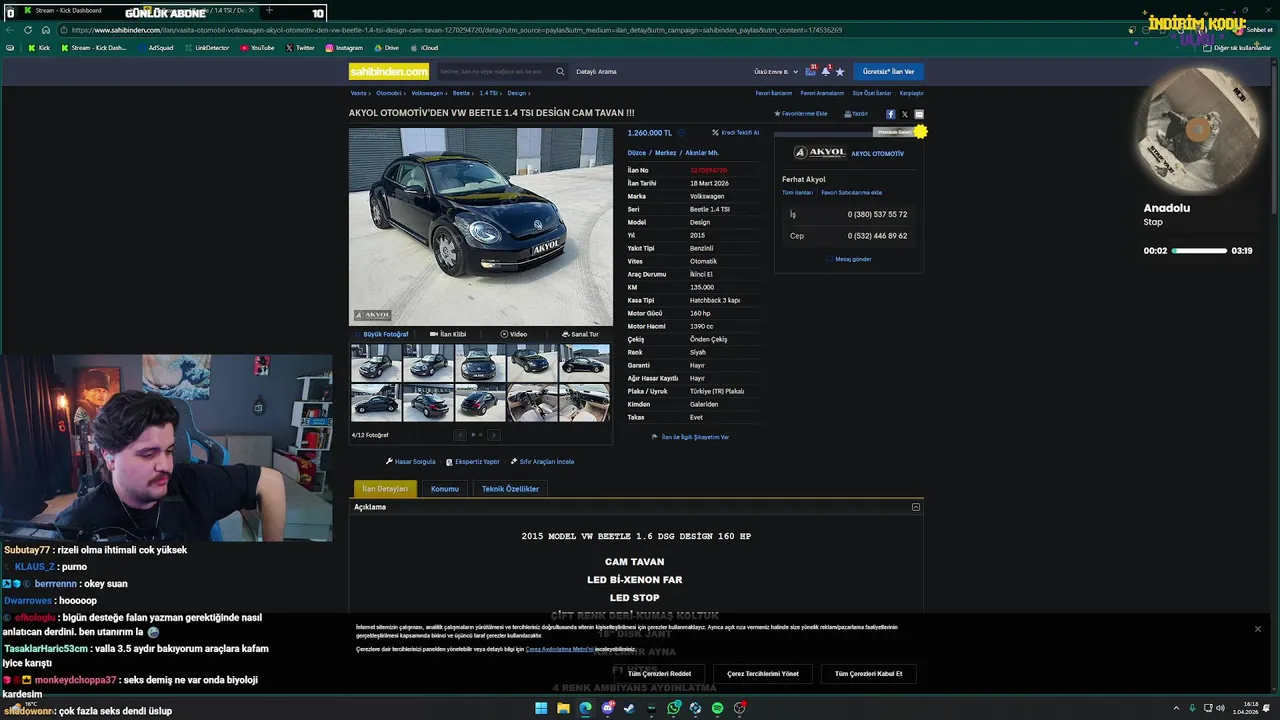
Task: Accept all cookies with Tüm Çerezleri Kabul Et
Action: [868, 674]
